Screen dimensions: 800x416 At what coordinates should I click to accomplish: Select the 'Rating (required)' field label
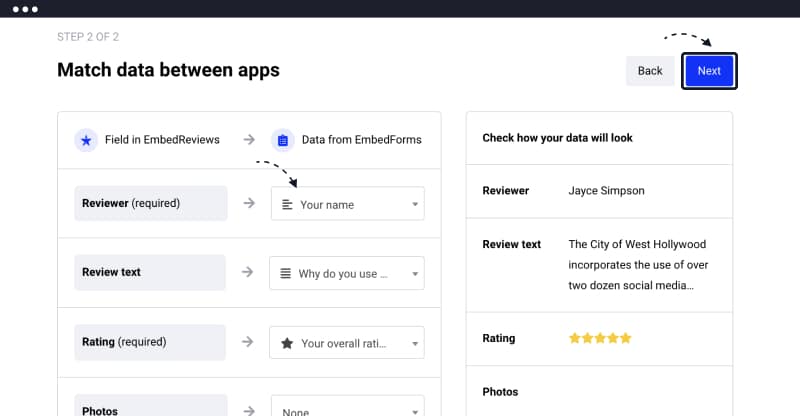coord(150,342)
